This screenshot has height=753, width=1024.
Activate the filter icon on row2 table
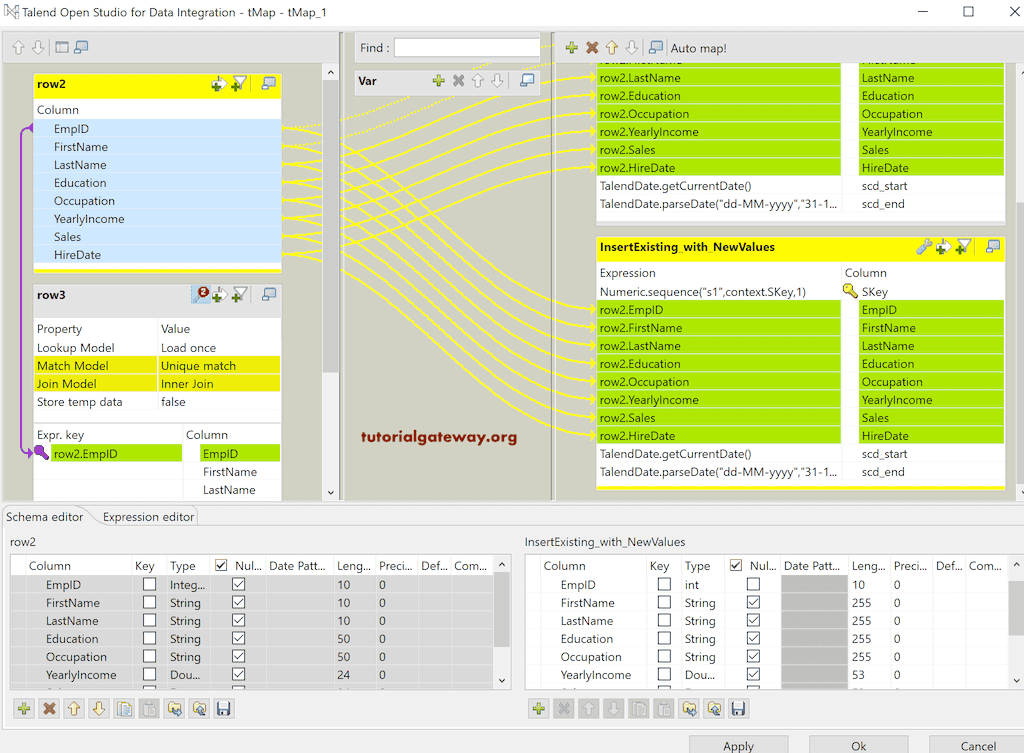(240, 85)
